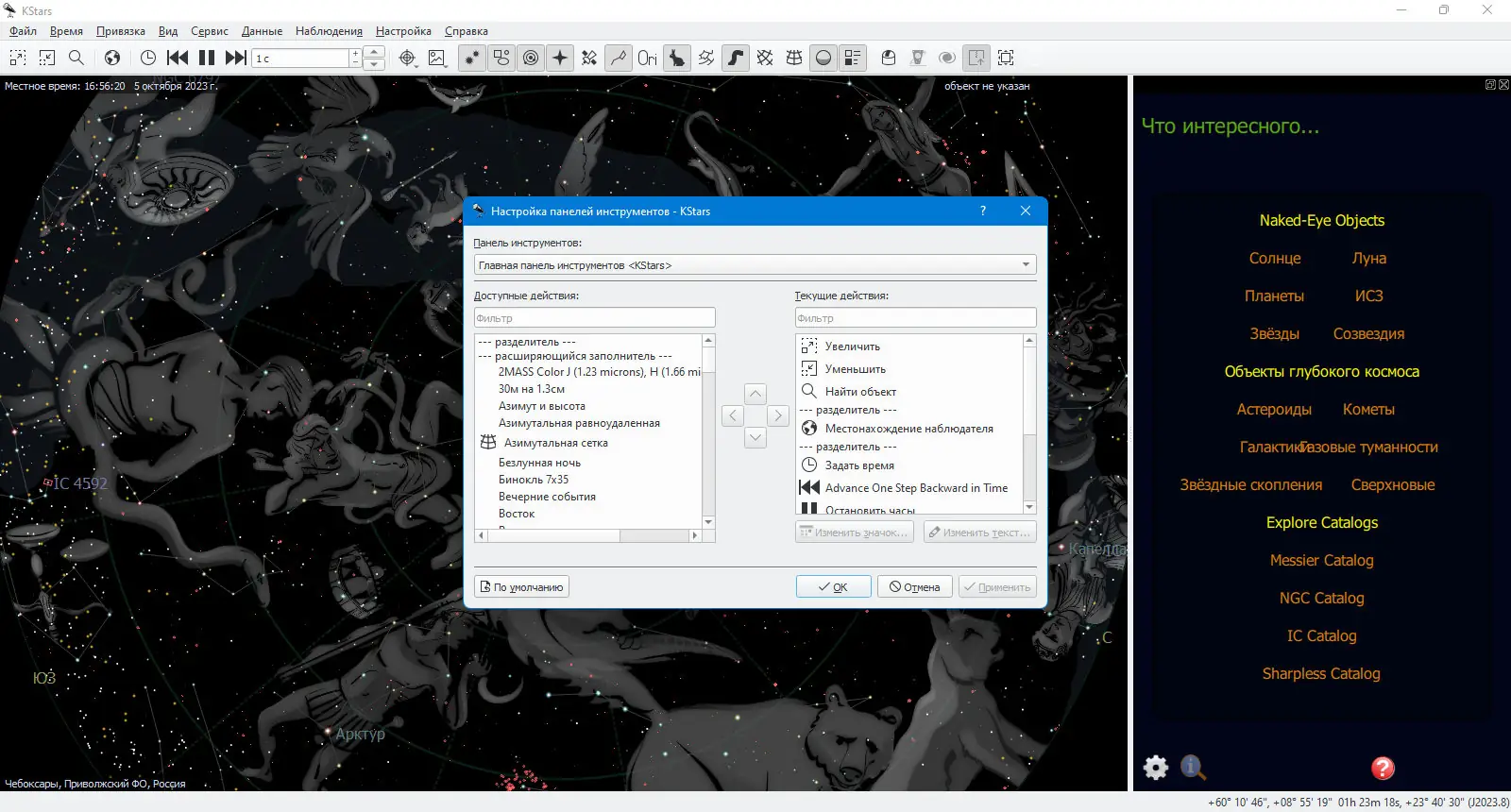Open observer location via globe toolbar icon
The height and width of the screenshot is (812, 1511).
pyautogui.click(x=112, y=58)
